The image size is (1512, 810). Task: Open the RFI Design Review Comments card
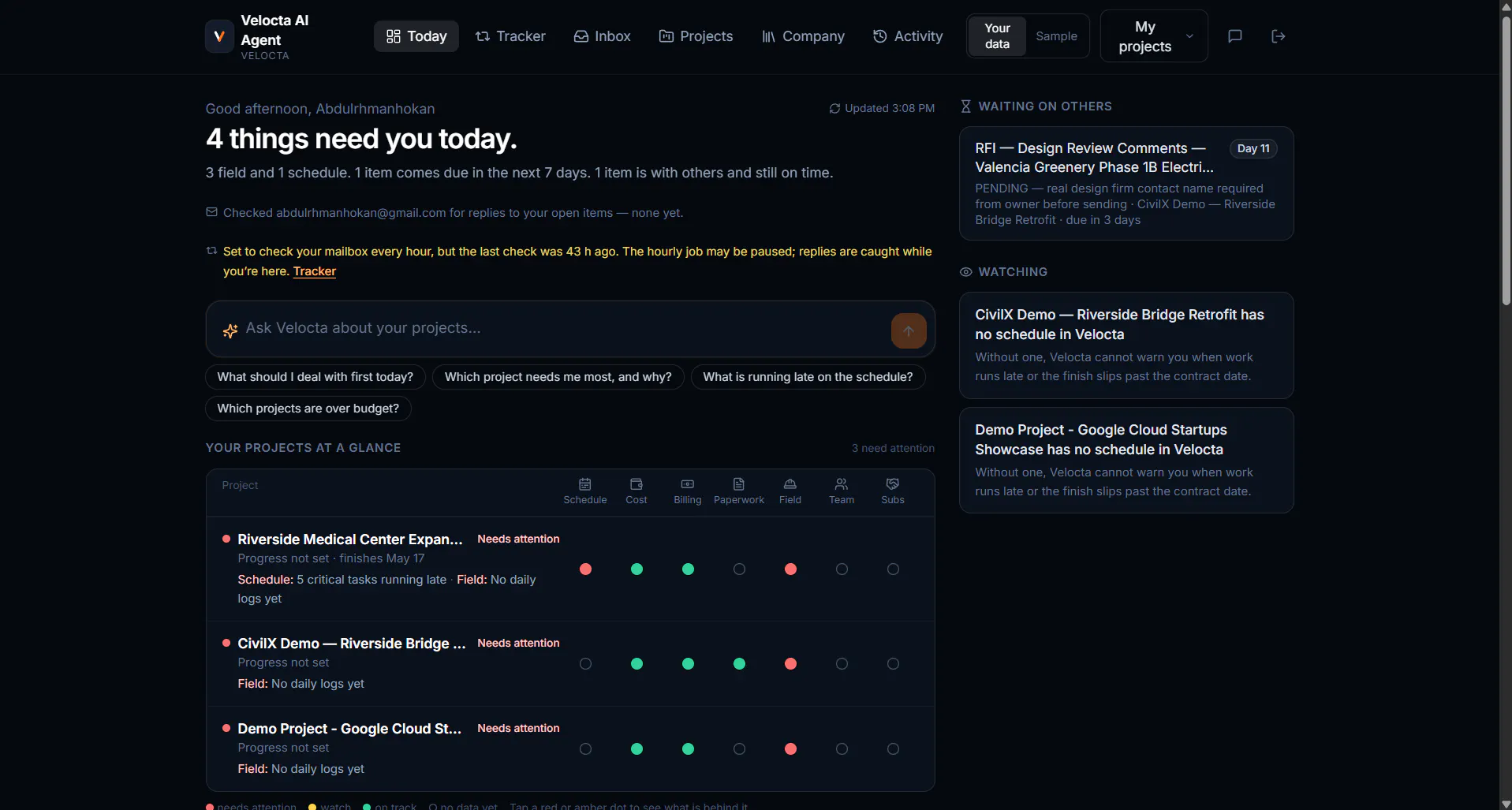click(x=1126, y=183)
